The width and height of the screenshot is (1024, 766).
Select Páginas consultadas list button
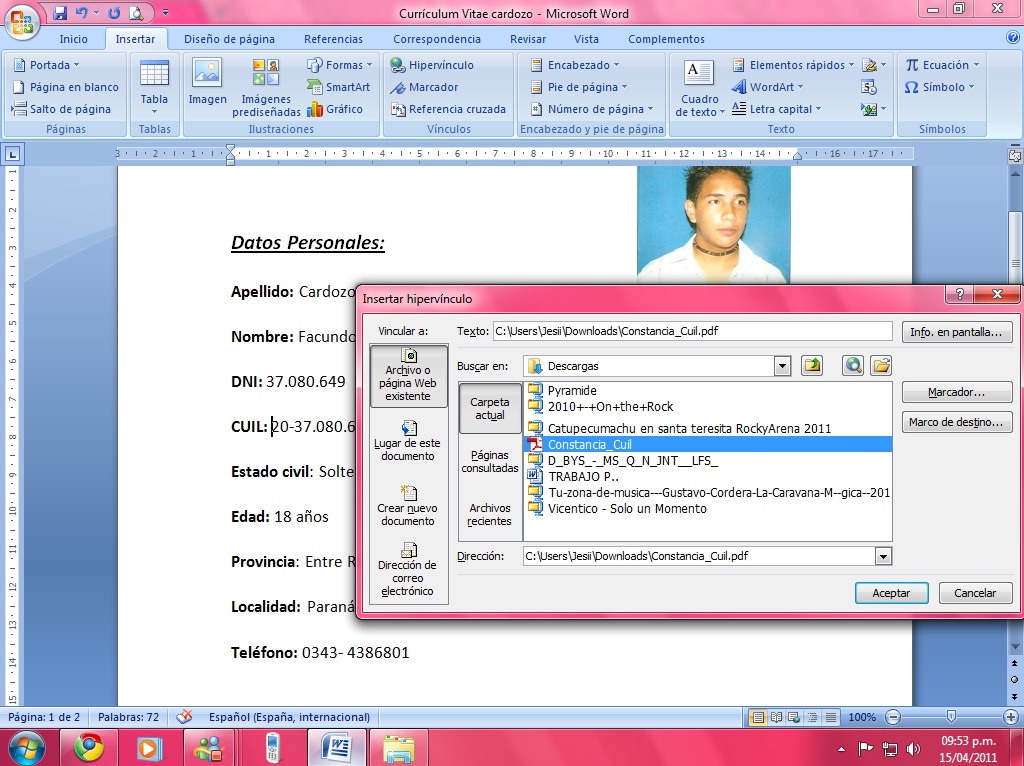(x=490, y=461)
